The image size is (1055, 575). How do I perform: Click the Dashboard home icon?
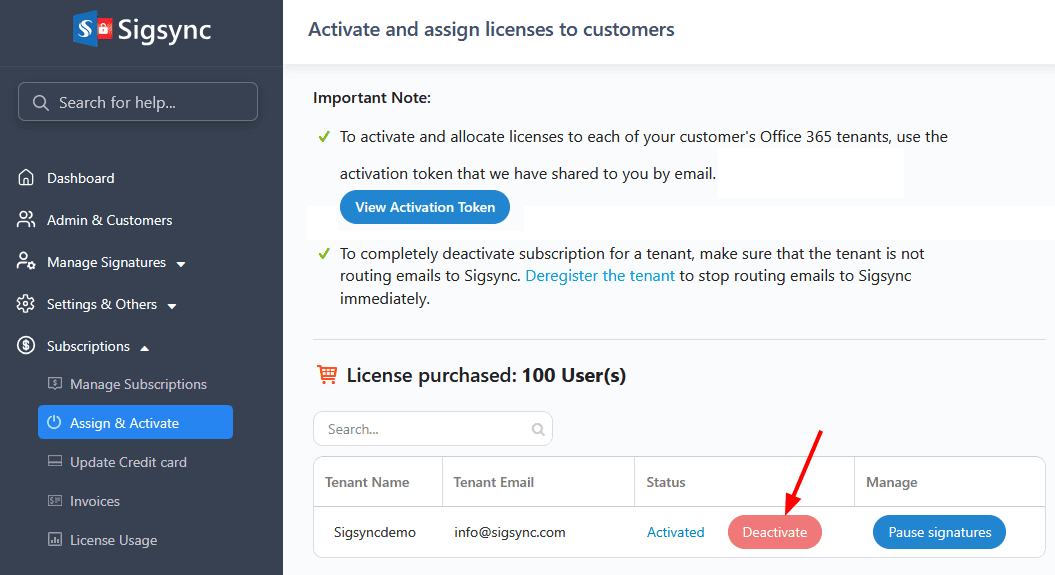pyautogui.click(x=26, y=178)
